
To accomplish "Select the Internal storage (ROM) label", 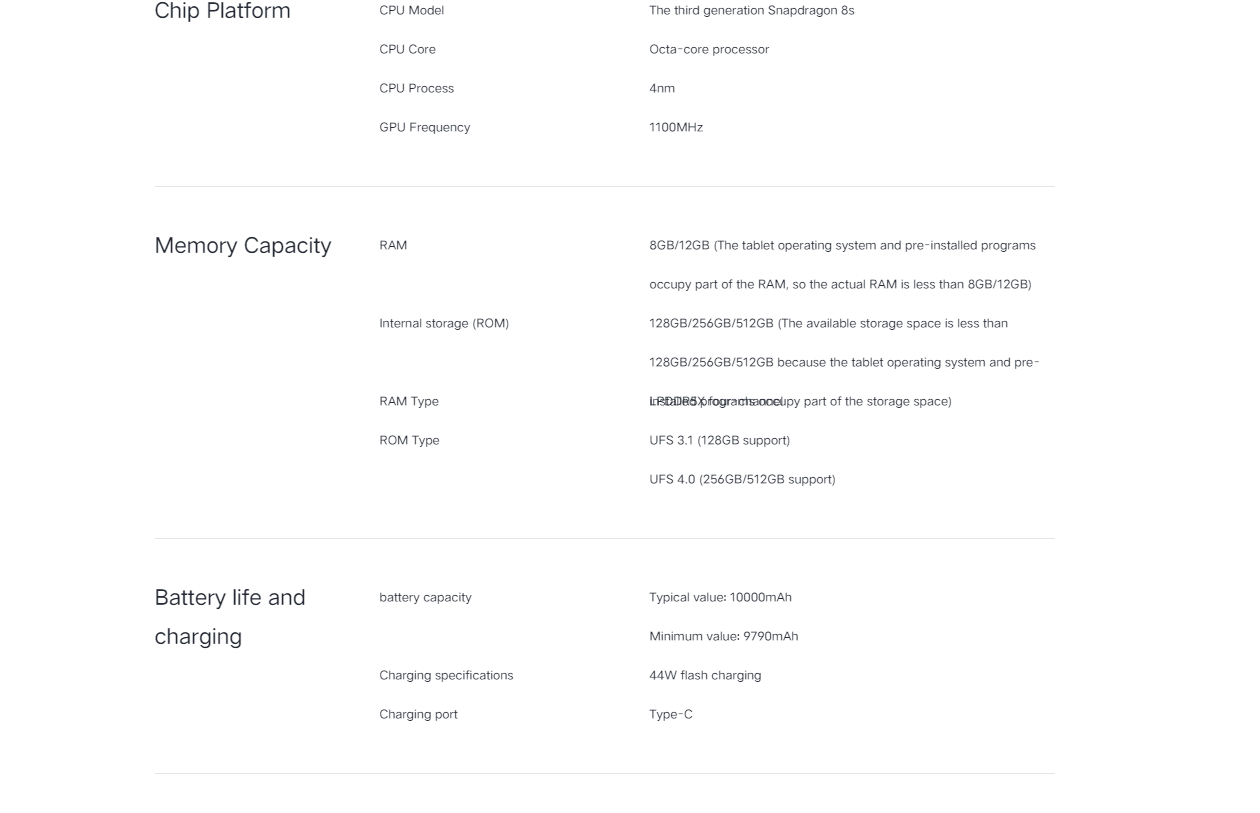I will (x=444, y=323).
